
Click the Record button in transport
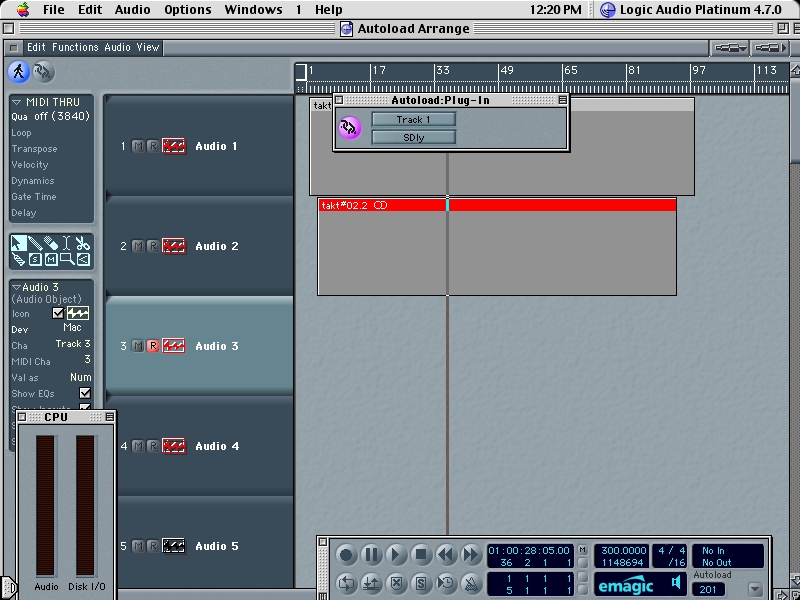346,555
